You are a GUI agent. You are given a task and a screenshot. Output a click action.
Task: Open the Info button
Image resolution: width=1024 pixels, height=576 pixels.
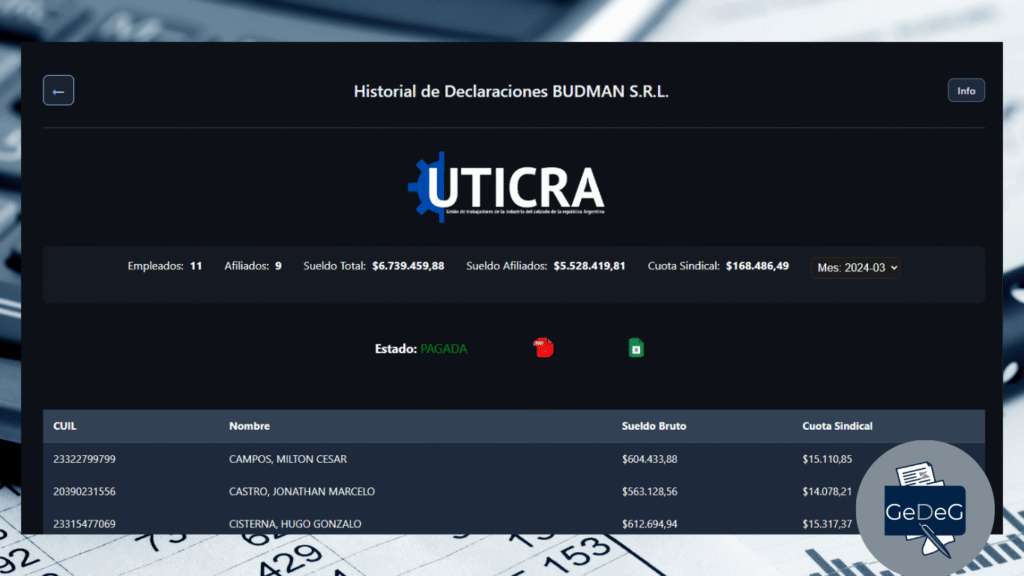coord(966,91)
